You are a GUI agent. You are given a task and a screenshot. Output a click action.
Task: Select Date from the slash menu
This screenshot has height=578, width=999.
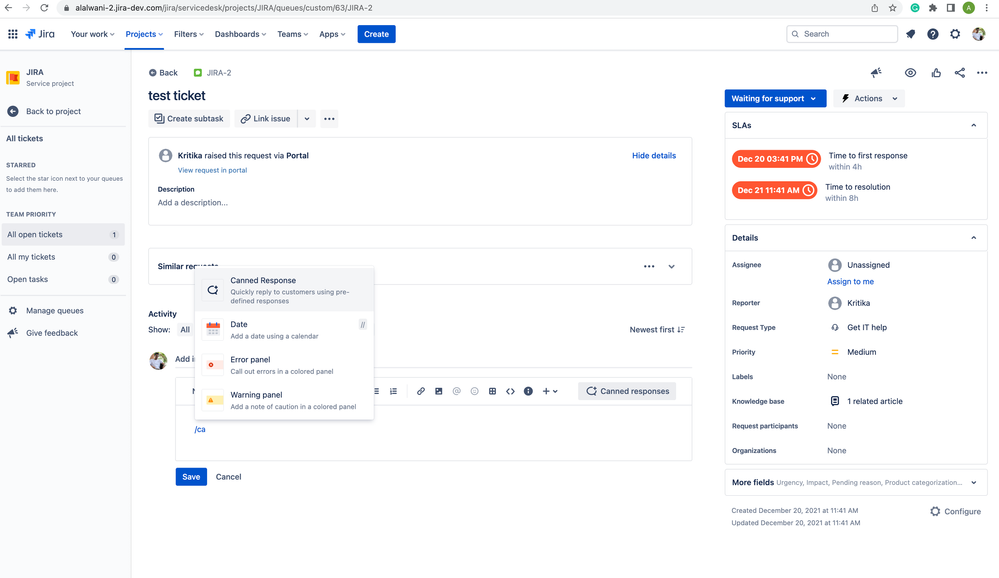click(284, 329)
